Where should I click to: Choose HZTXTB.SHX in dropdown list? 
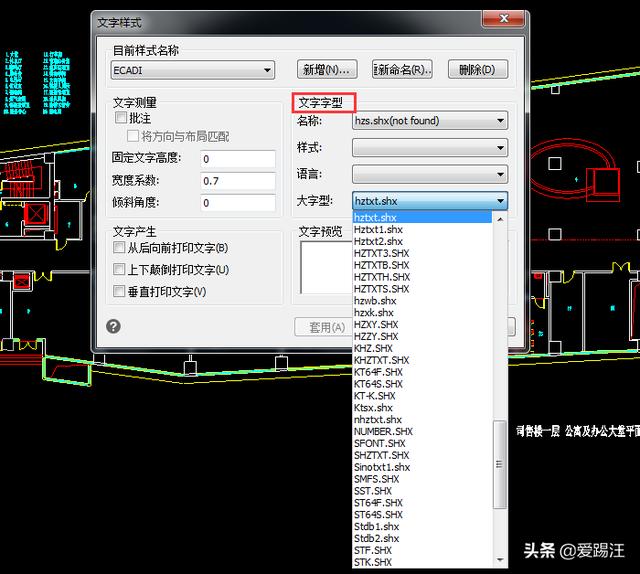422,265
